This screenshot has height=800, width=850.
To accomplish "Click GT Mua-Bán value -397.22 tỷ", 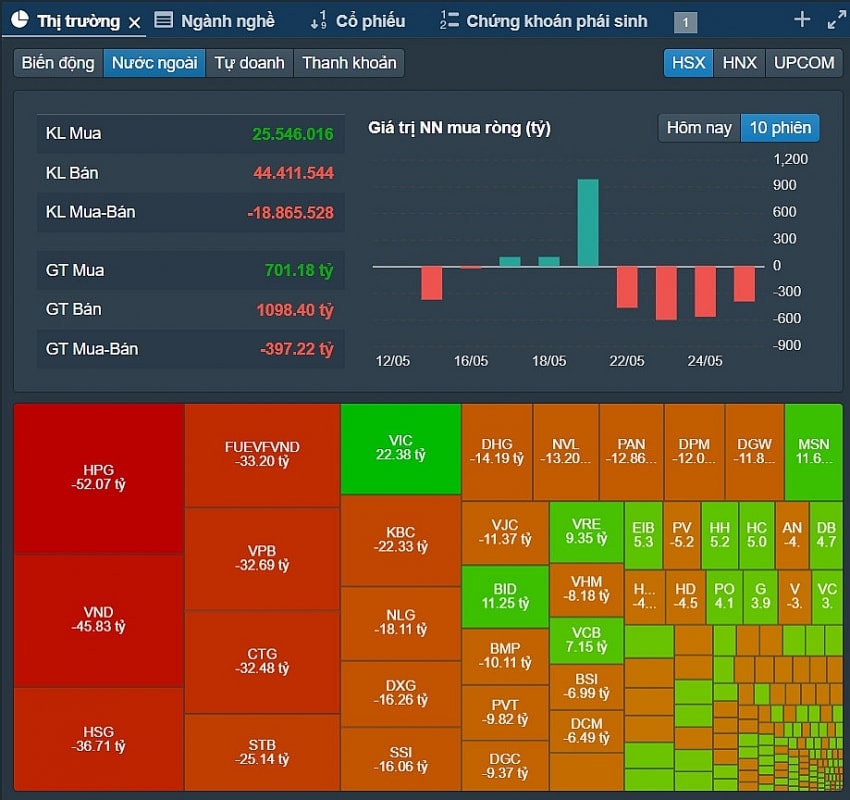I will [x=297, y=349].
